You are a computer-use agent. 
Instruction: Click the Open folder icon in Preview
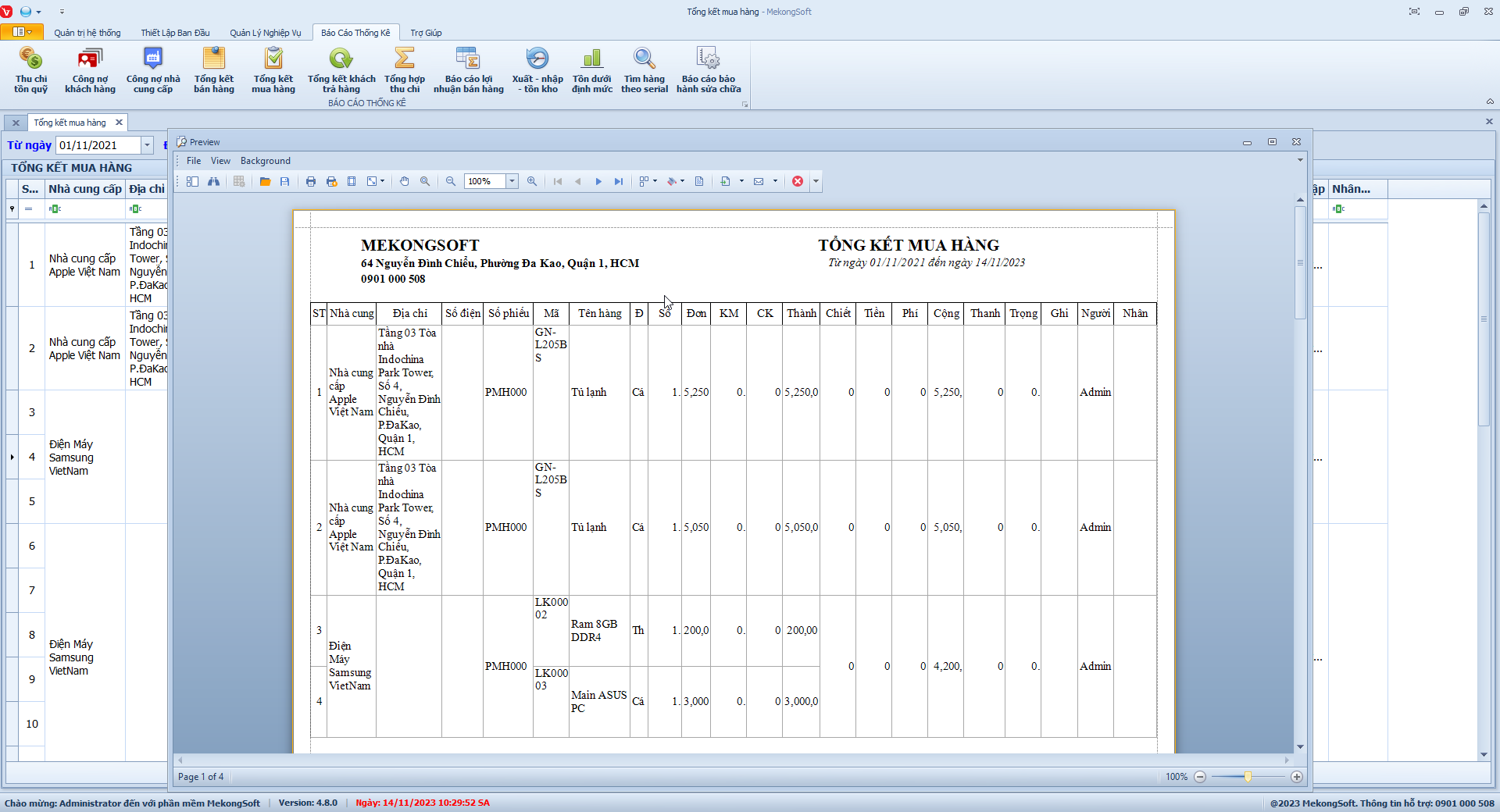tap(265, 181)
